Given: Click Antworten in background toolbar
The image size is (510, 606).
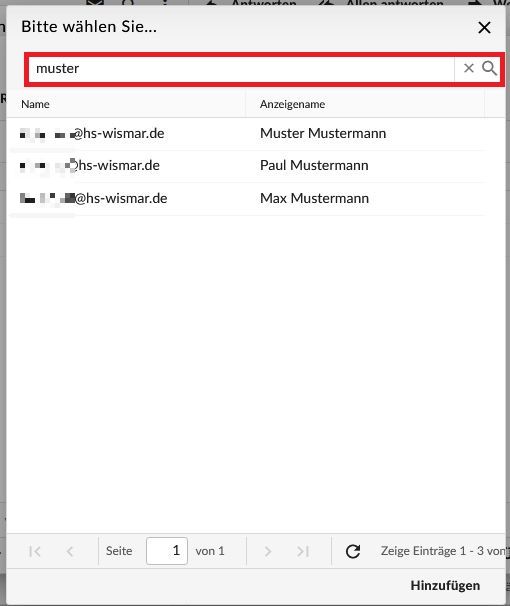Looking at the screenshot, I should (x=264, y=3).
